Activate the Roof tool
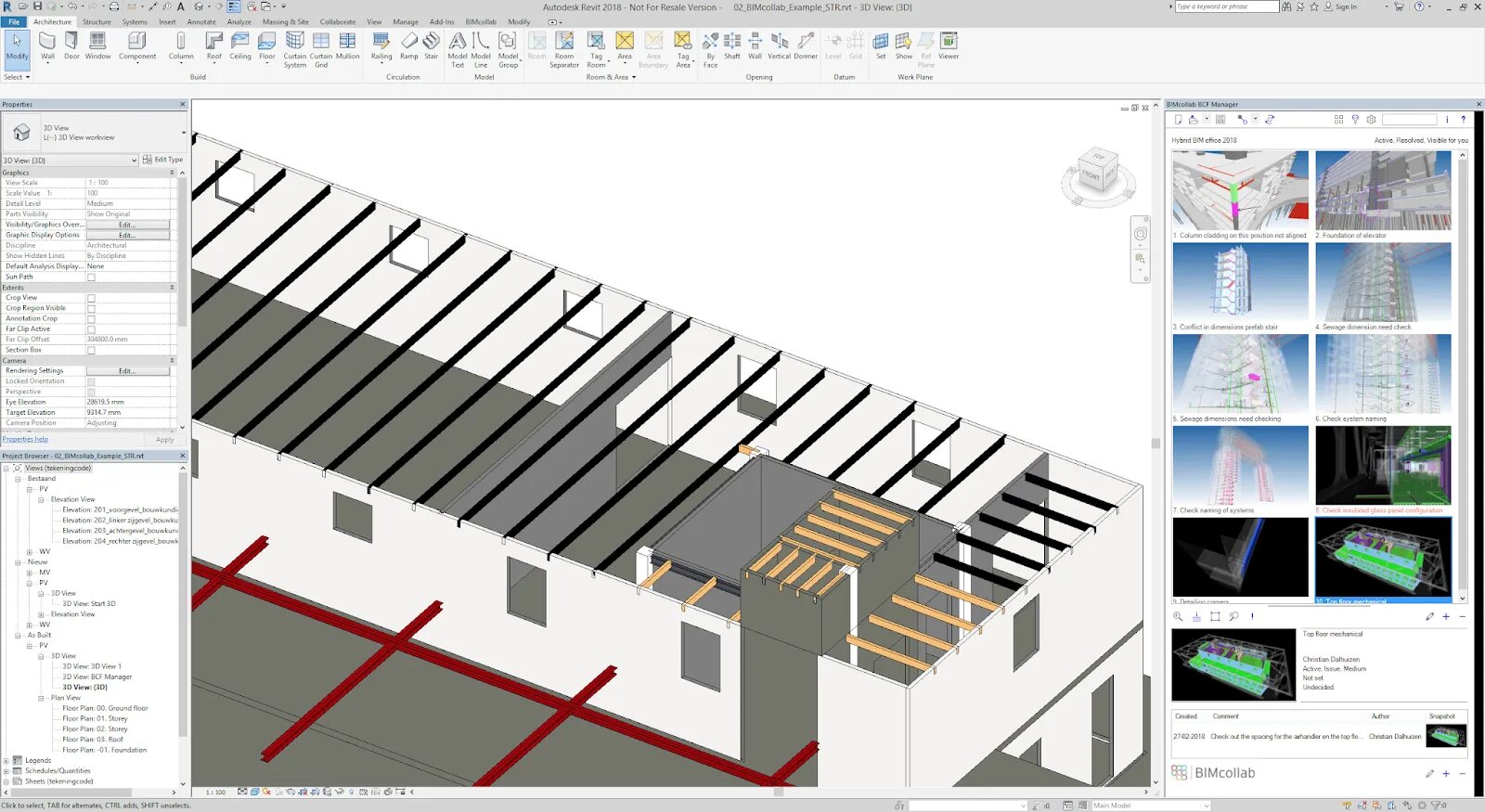The width and height of the screenshot is (1485, 812). [214, 45]
